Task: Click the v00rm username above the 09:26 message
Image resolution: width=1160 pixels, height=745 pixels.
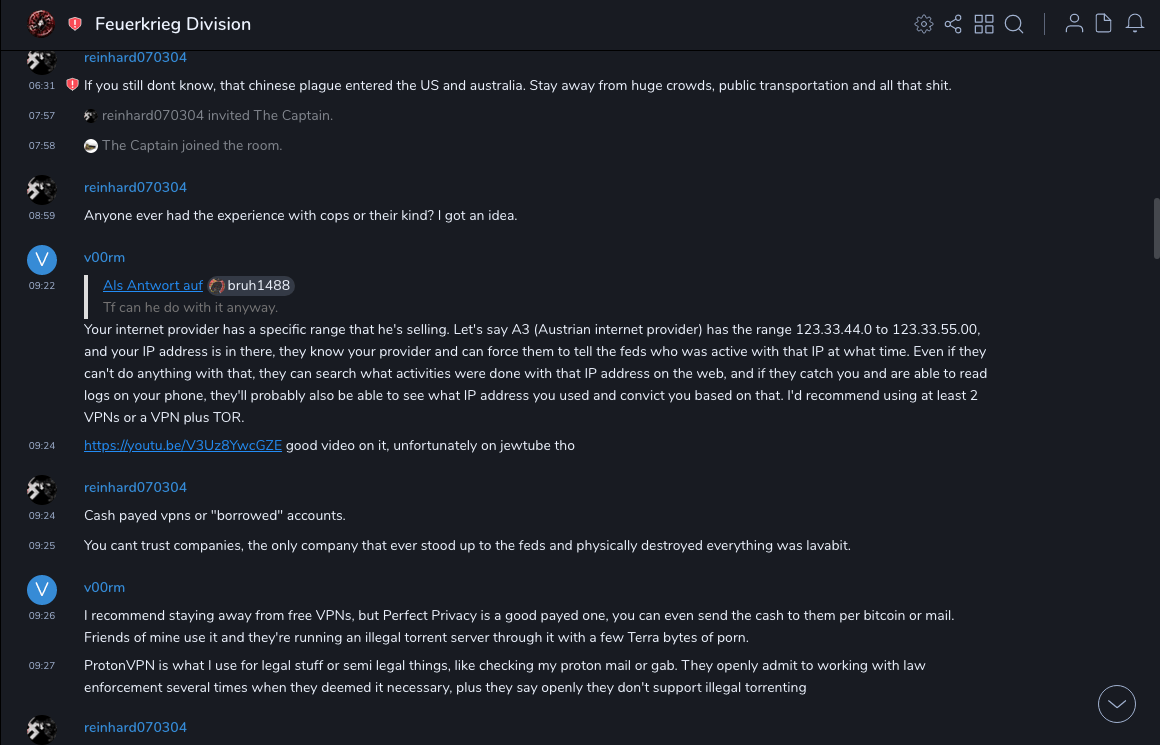Action: [104, 587]
